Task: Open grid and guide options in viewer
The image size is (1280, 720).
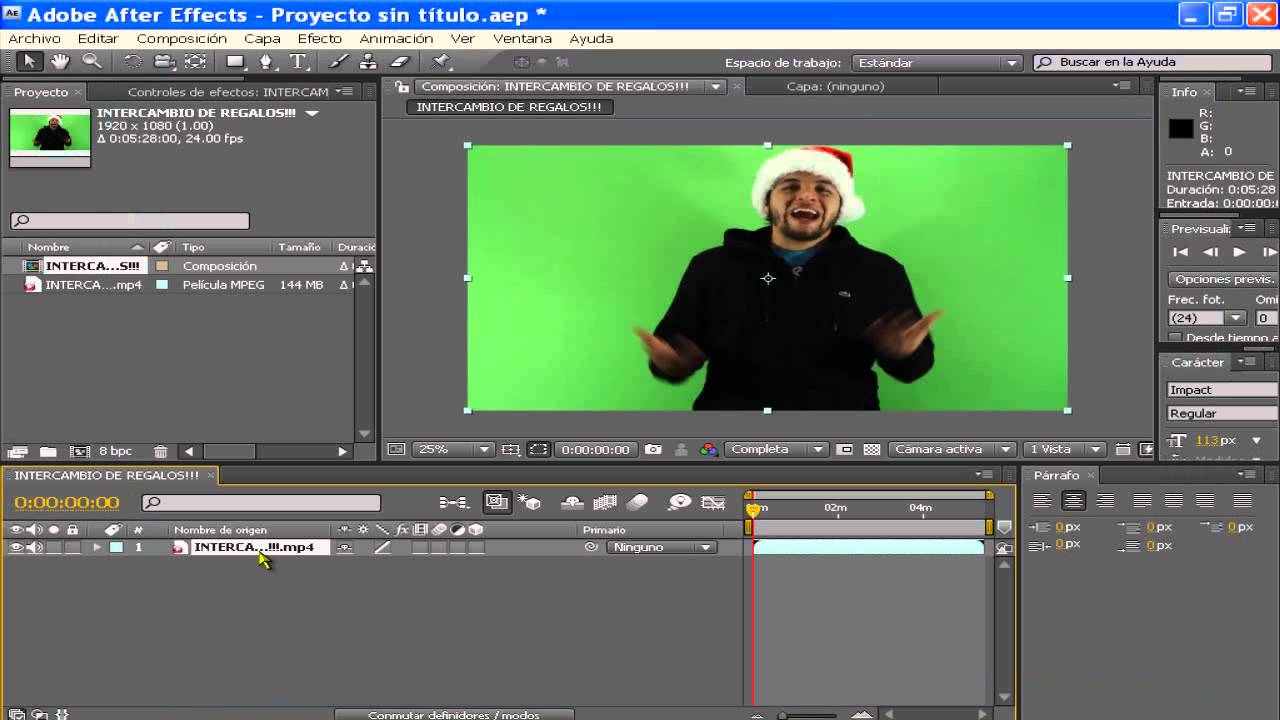Action: pos(511,450)
